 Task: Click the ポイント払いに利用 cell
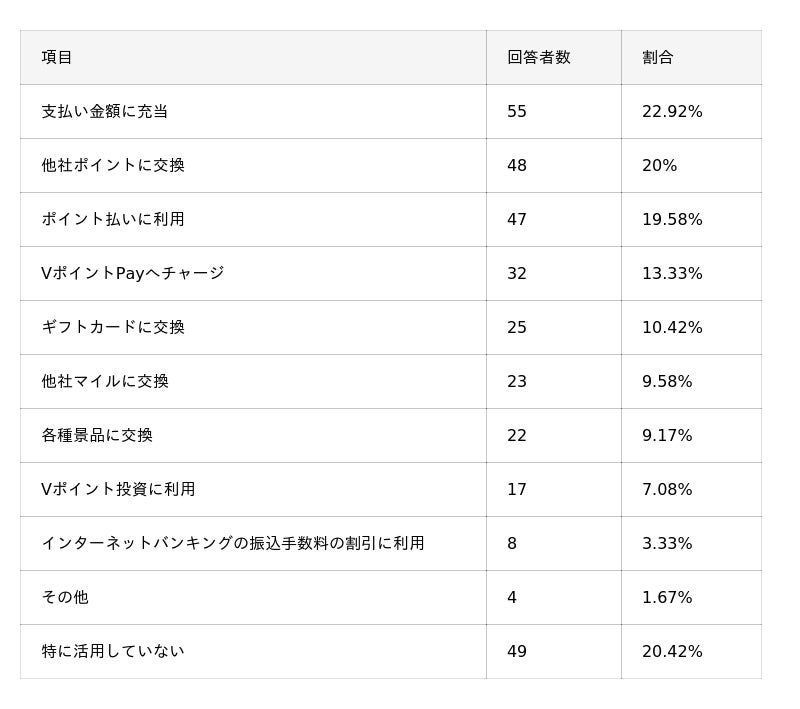(113, 220)
